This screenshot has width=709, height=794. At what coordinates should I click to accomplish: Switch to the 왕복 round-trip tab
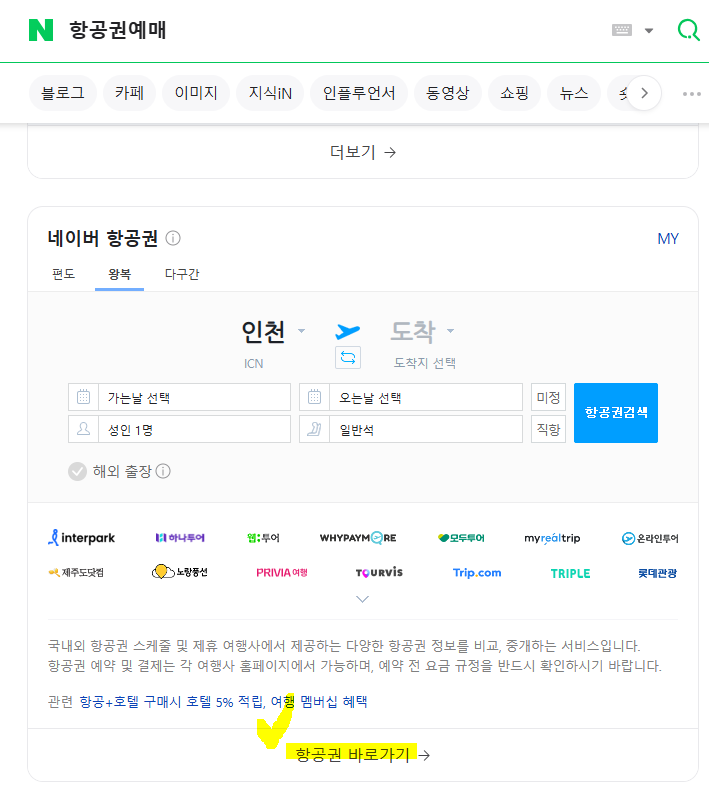coord(120,274)
